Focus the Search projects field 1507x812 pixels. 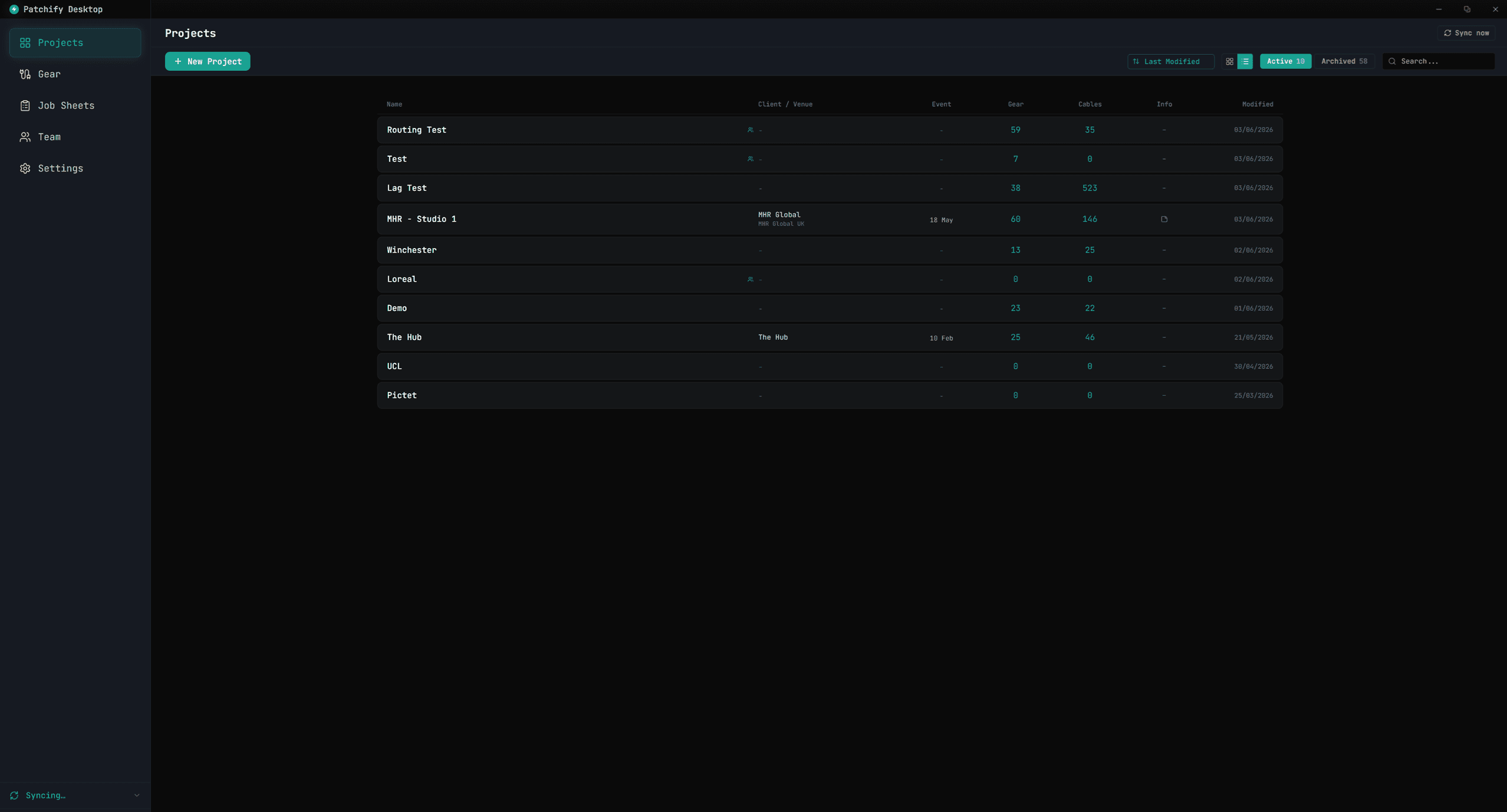pos(1438,61)
